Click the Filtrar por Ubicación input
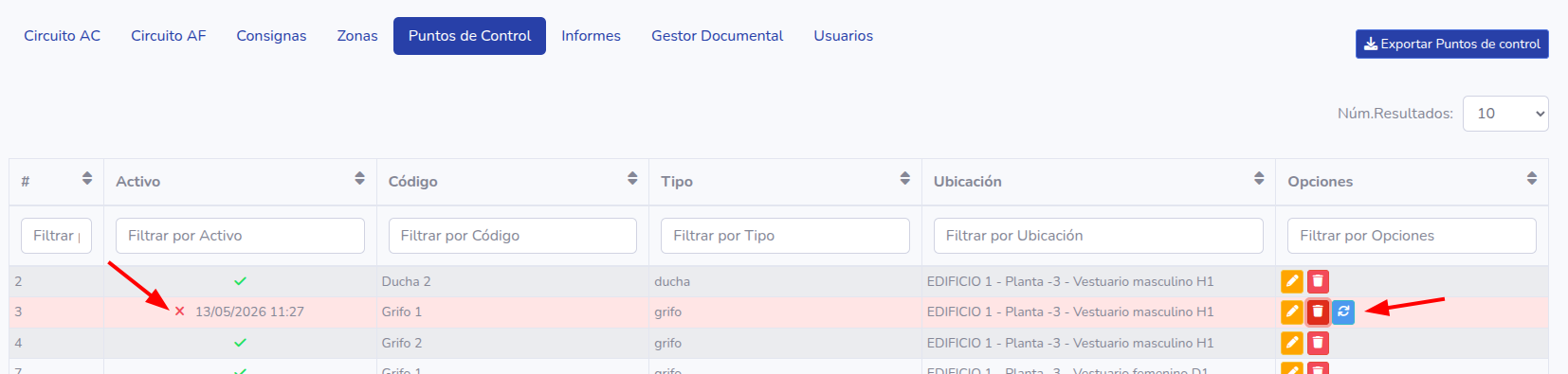Image resolution: width=1568 pixels, height=374 pixels. click(1099, 236)
